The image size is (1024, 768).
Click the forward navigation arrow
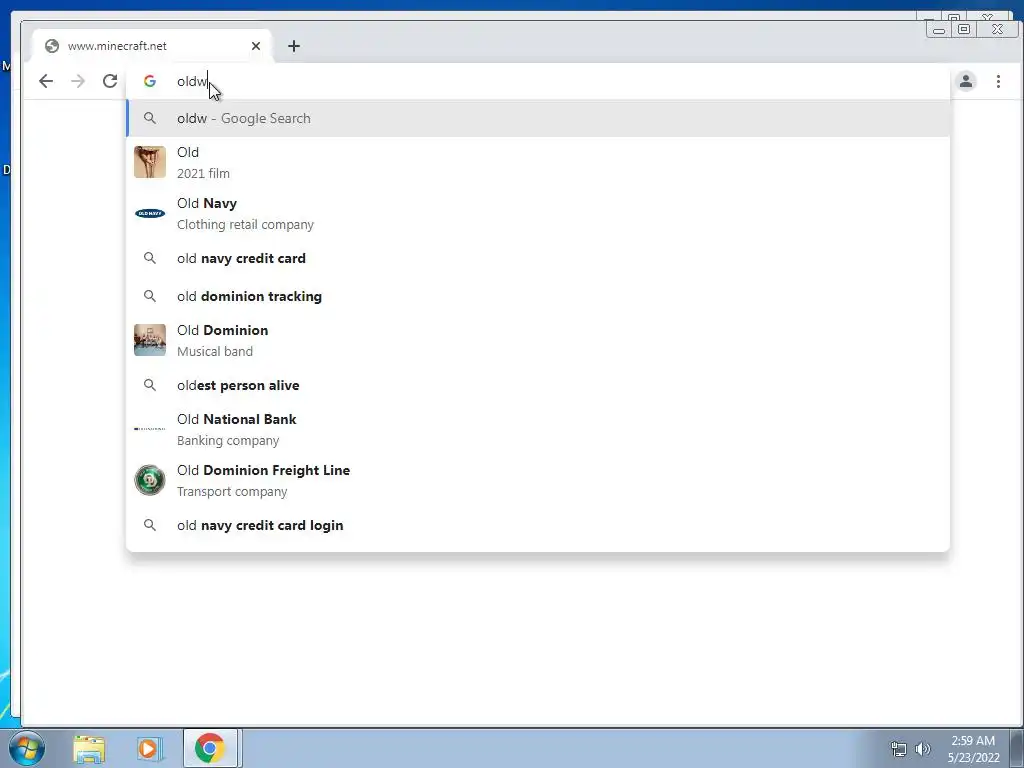[78, 81]
